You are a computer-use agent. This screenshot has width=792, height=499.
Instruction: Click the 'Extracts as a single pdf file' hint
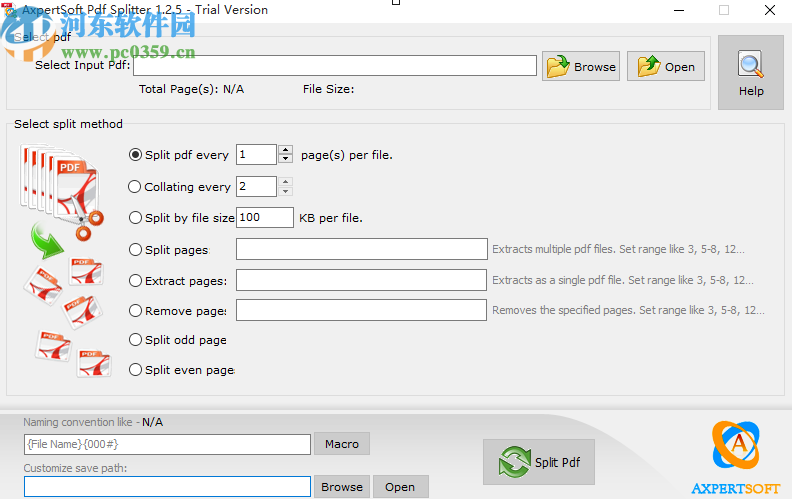tap(623, 280)
